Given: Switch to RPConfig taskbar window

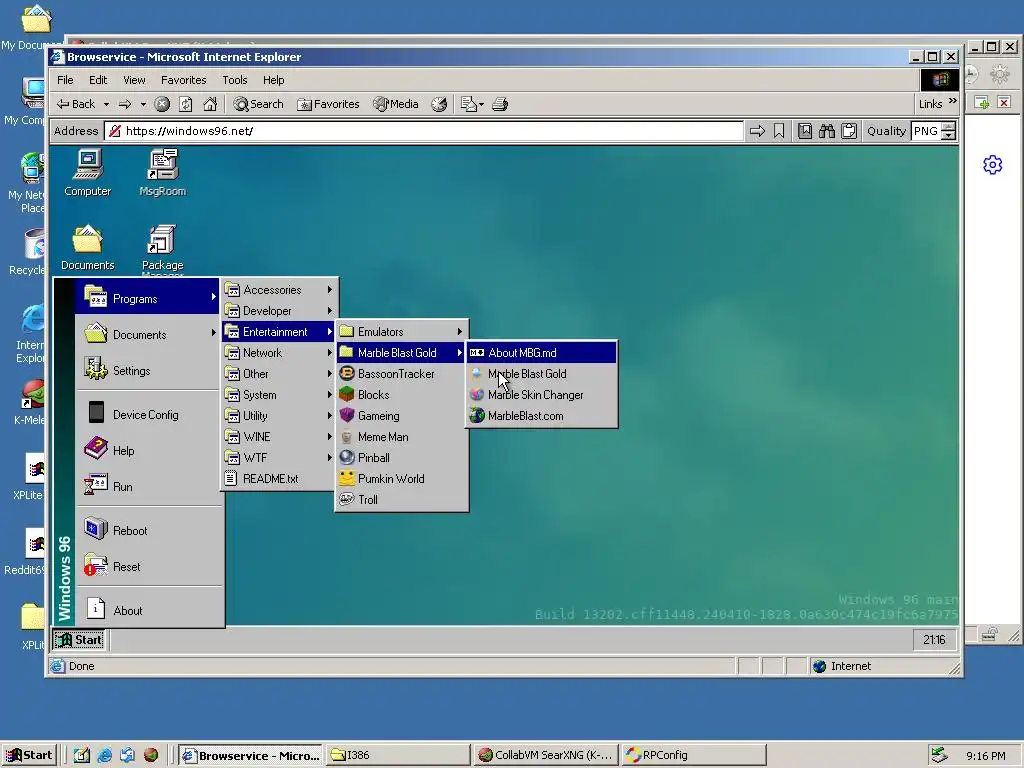Looking at the screenshot, I should 693,755.
